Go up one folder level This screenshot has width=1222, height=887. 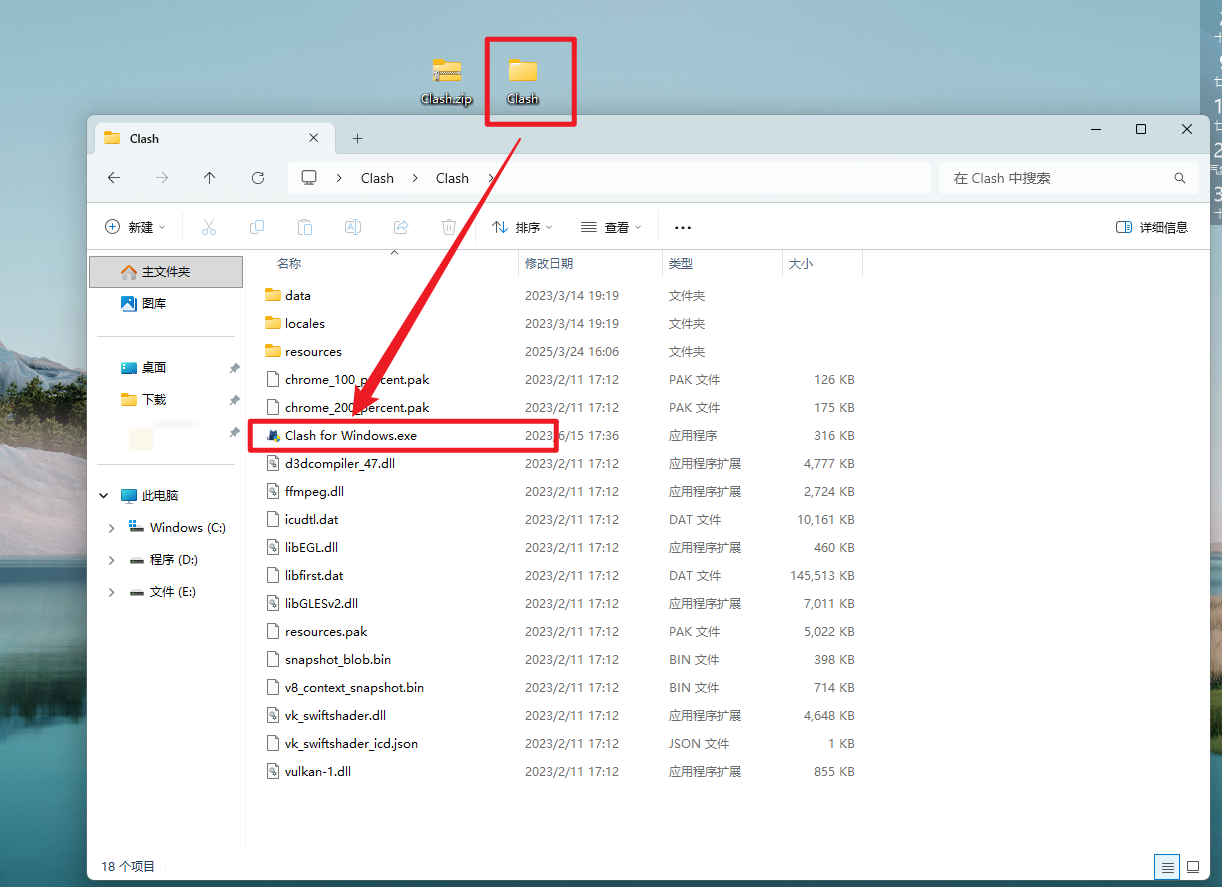coord(210,178)
